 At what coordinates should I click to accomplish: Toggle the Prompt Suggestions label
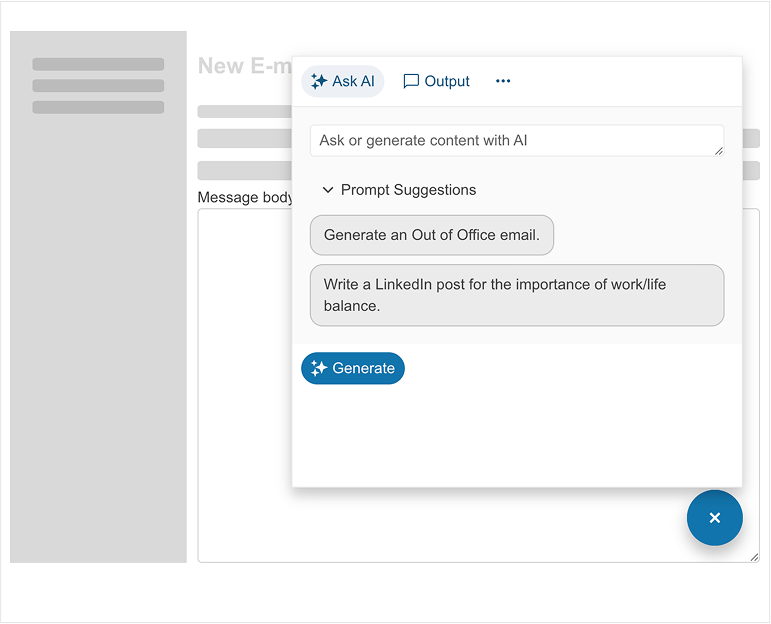tap(408, 190)
